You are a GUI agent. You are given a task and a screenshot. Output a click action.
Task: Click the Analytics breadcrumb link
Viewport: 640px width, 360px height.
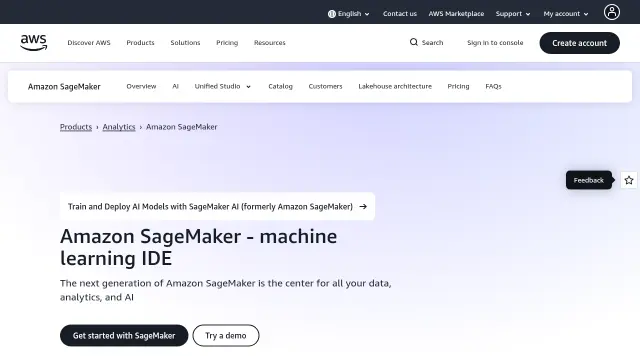pos(119,127)
